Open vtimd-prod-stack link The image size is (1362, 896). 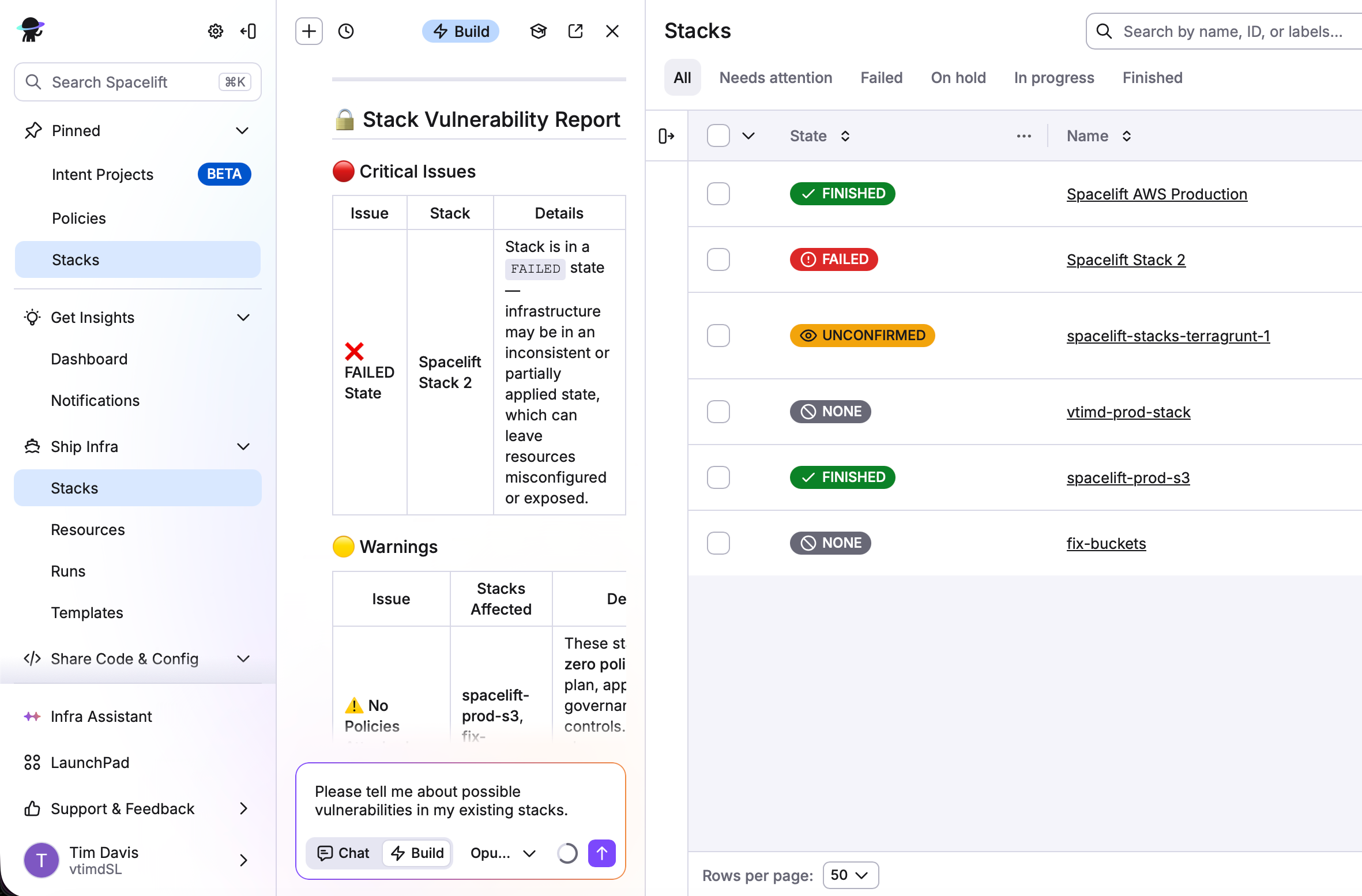[x=1128, y=412]
